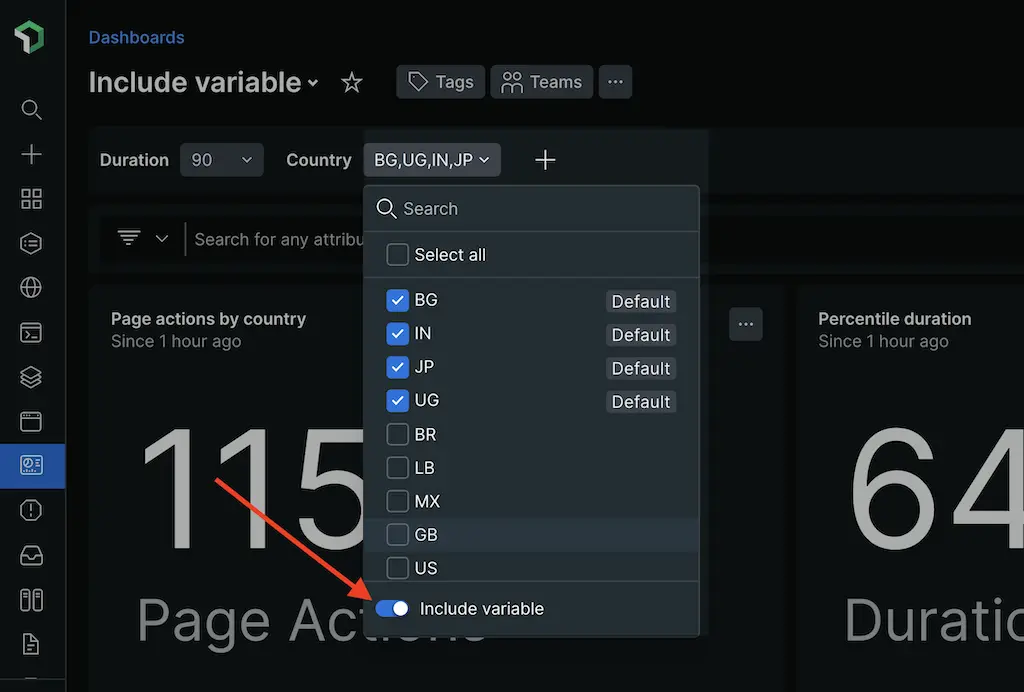Click the logo at the top of sidebar

click(x=31, y=36)
